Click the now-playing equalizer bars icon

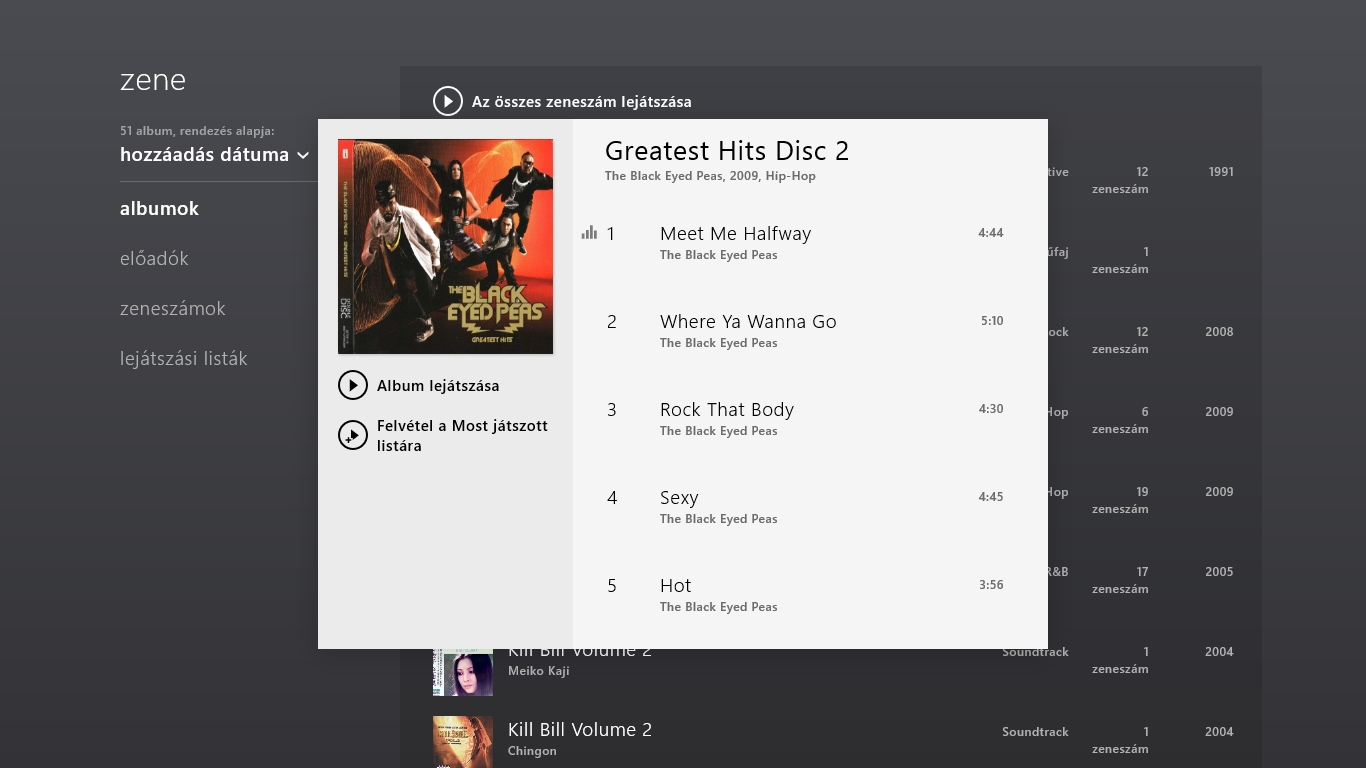(589, 233)
